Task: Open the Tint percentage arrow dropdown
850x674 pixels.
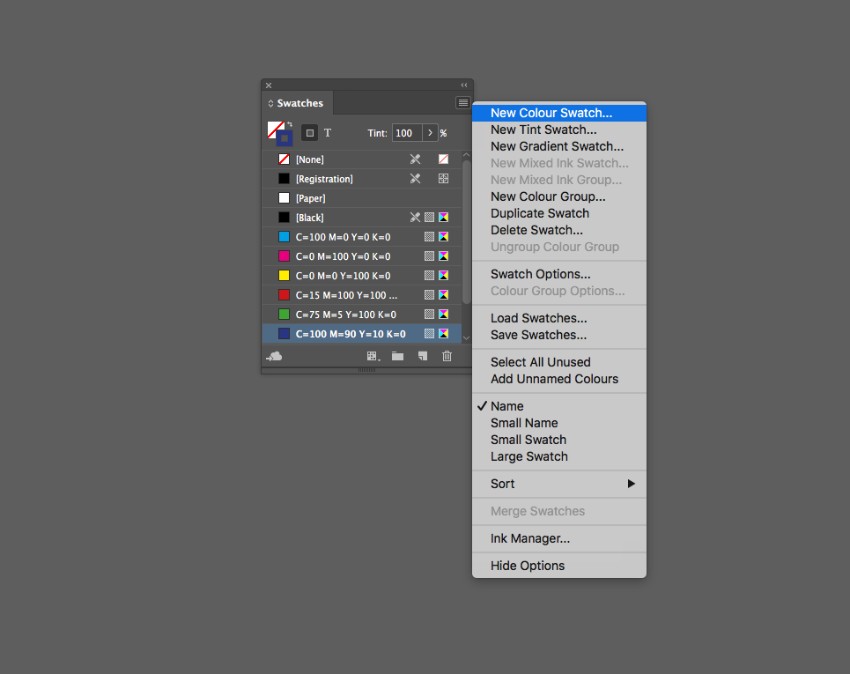Action: tap(430, 133)
